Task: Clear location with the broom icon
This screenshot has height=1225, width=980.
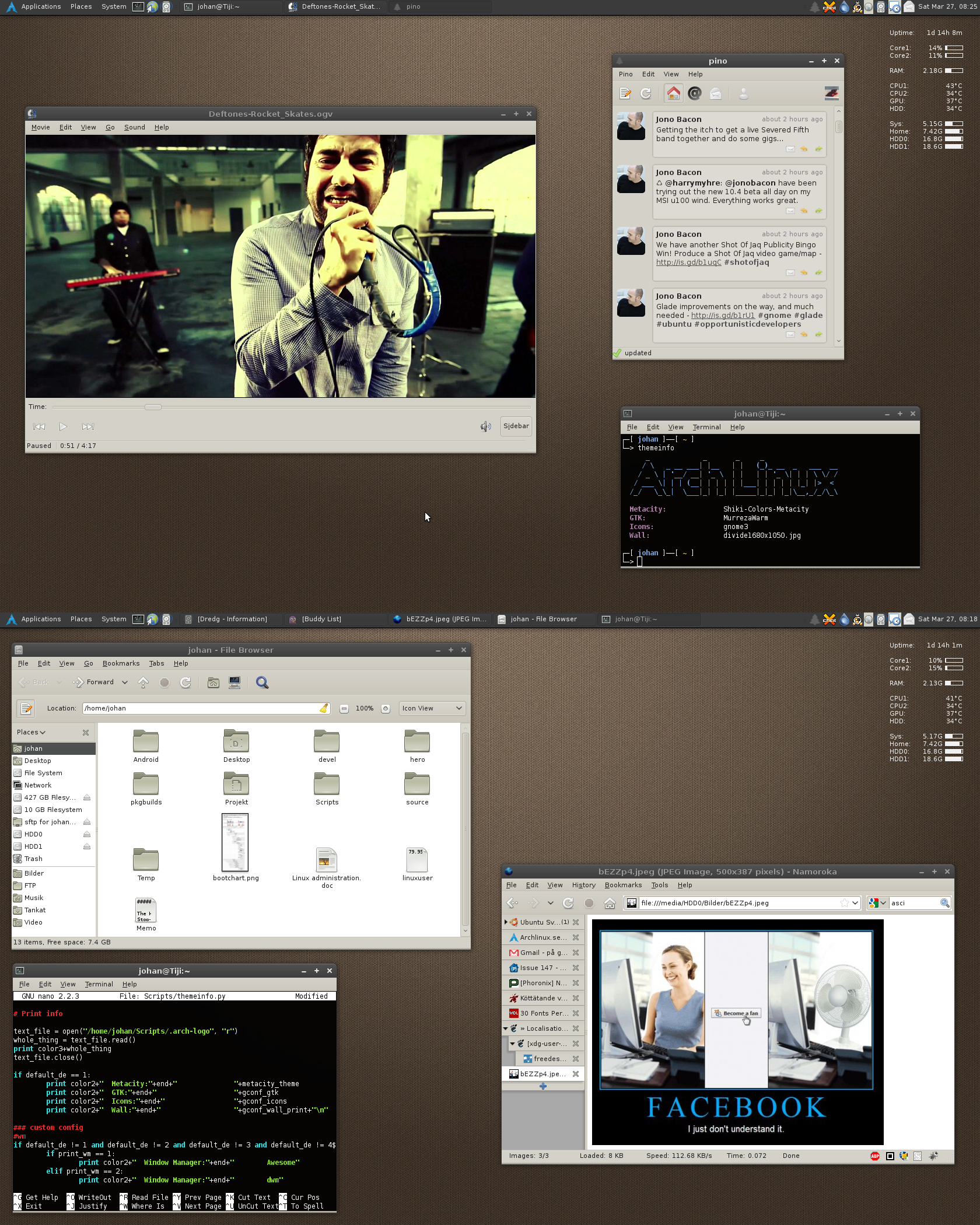Action: point(323,708)
